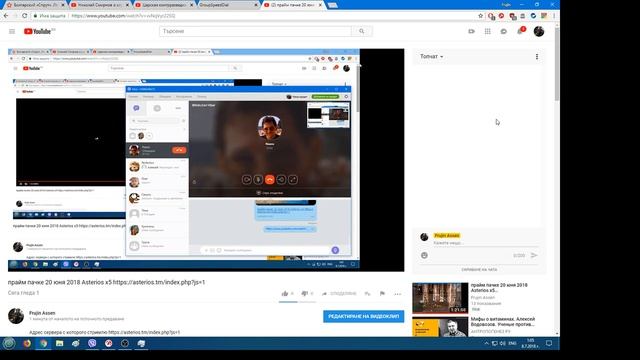Open Мифы о витаминах video title
This screenshot has width=640, height=360.
[503, 322]
